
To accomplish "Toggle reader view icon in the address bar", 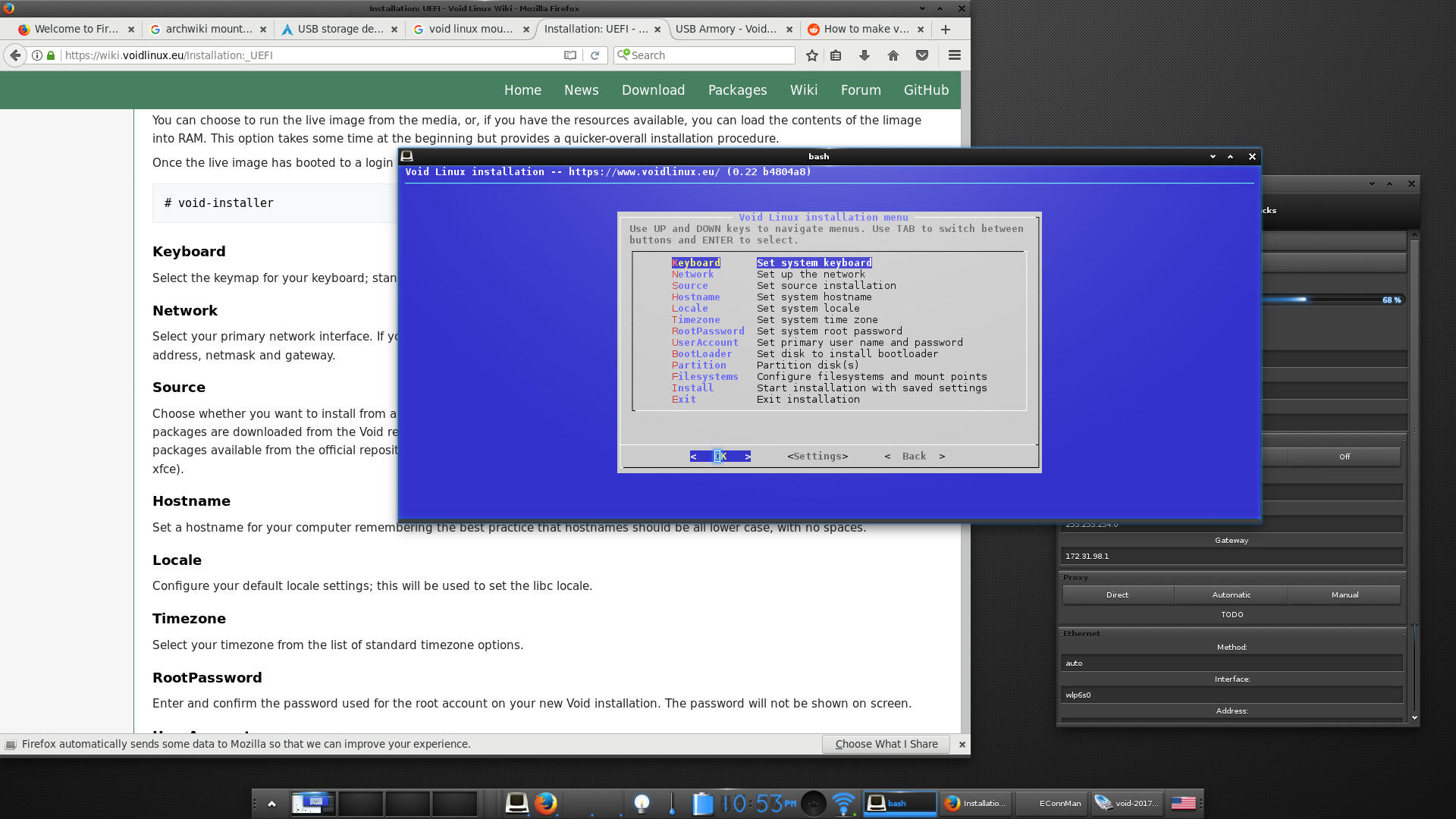I will pos(570,55).
